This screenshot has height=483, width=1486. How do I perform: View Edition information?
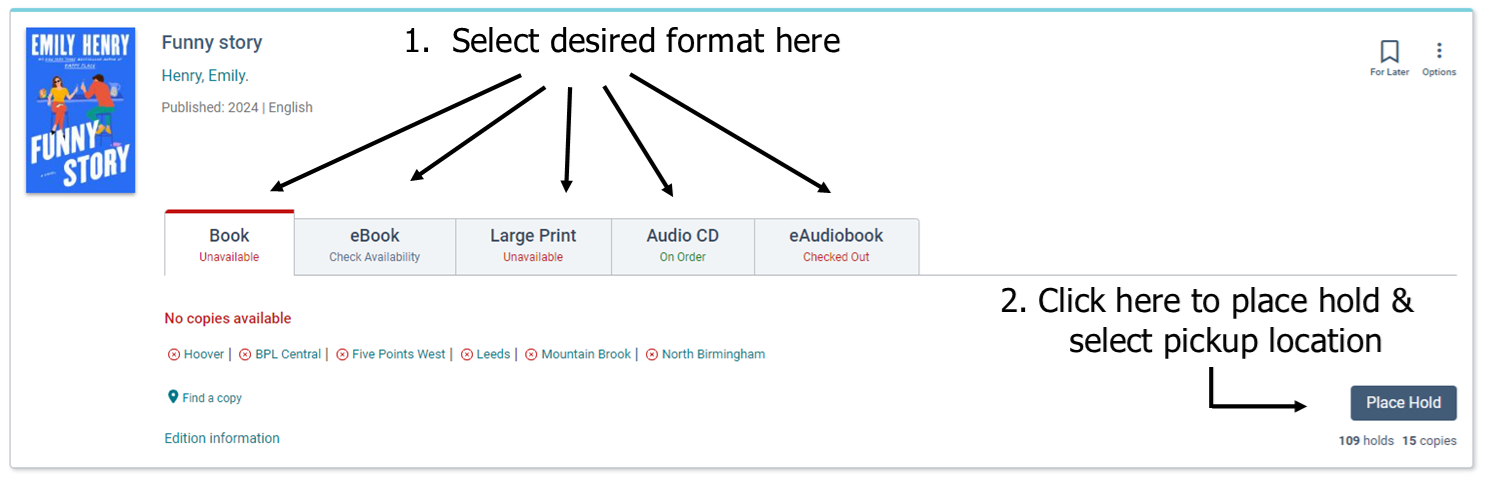222,438
